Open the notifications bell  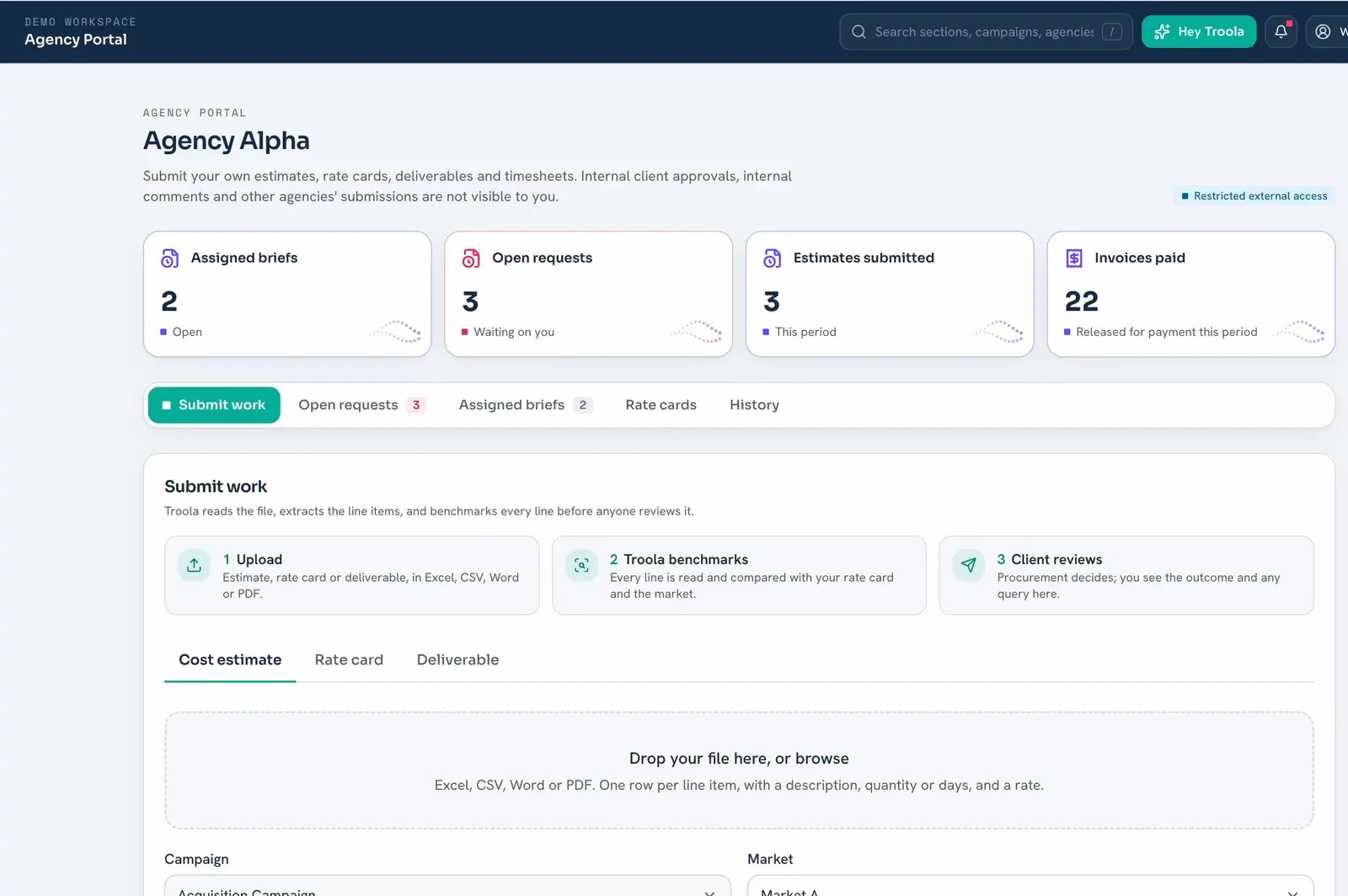click(1281, 32)
